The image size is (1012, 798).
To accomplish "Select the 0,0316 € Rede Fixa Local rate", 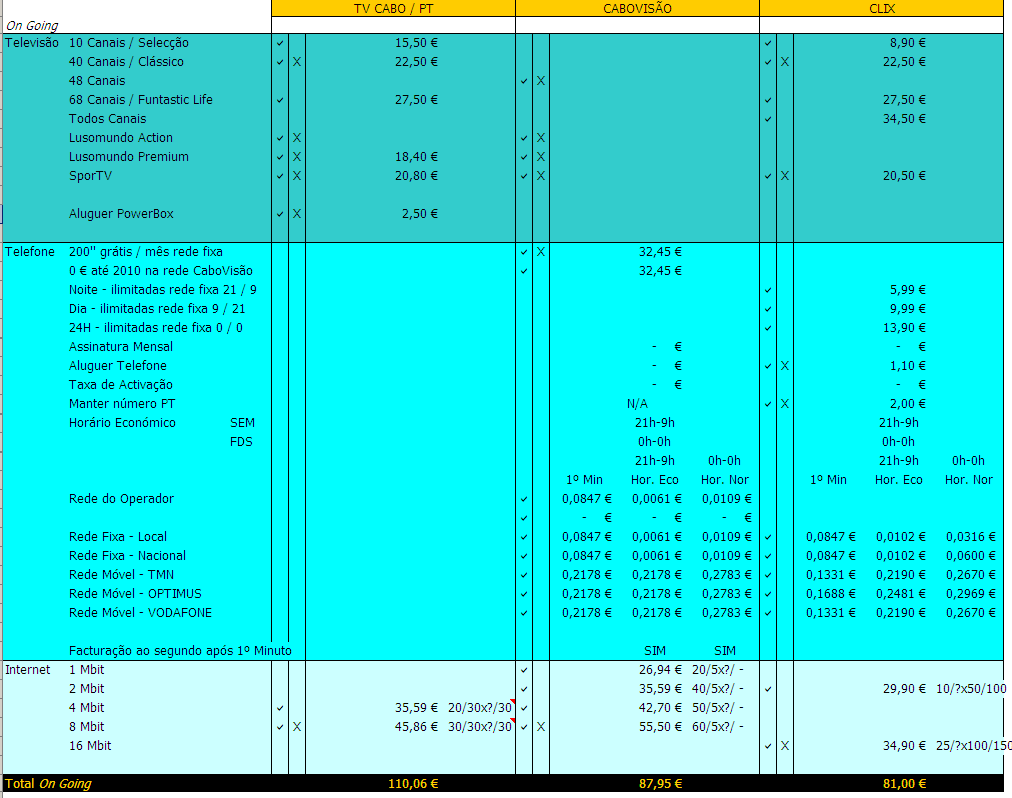I will point(971,537).
